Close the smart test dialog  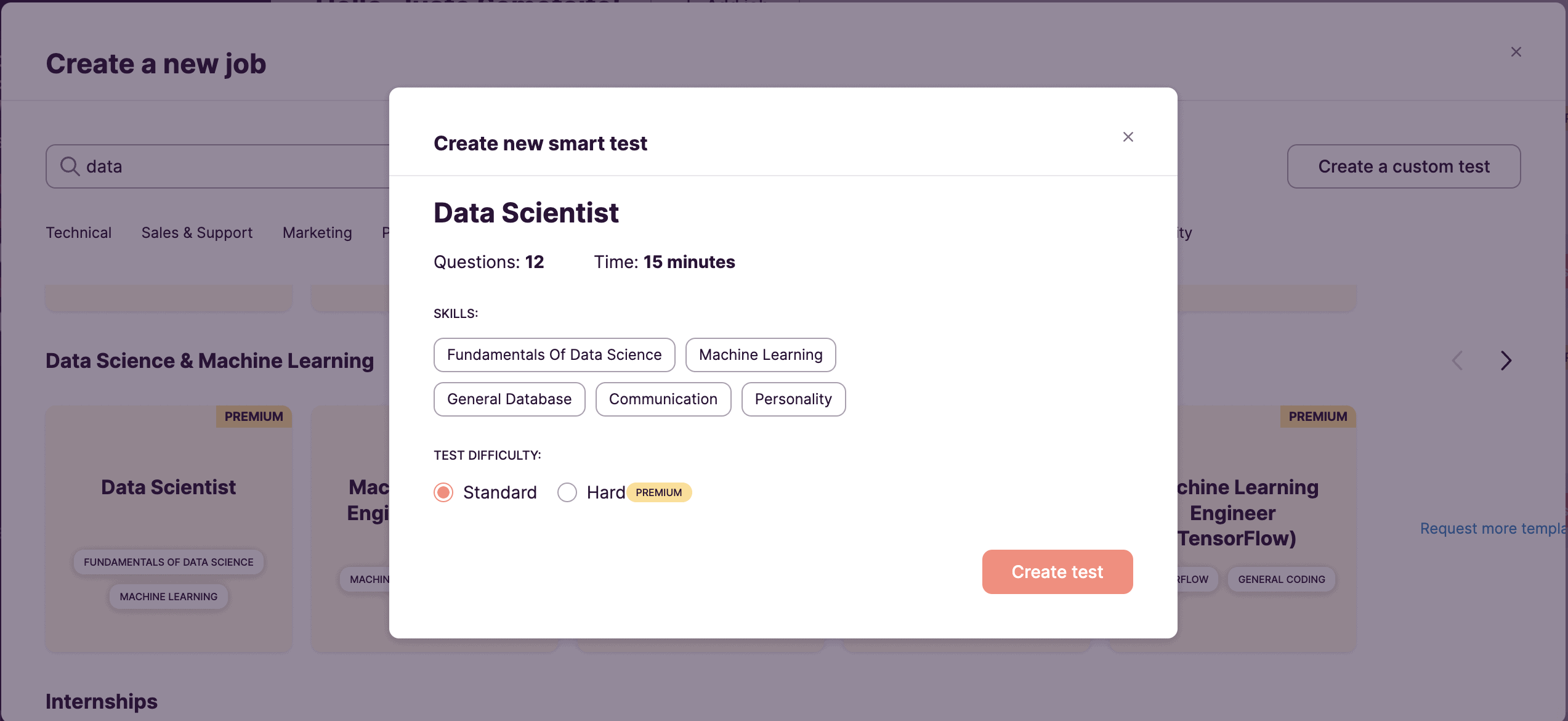point(1128,137)
